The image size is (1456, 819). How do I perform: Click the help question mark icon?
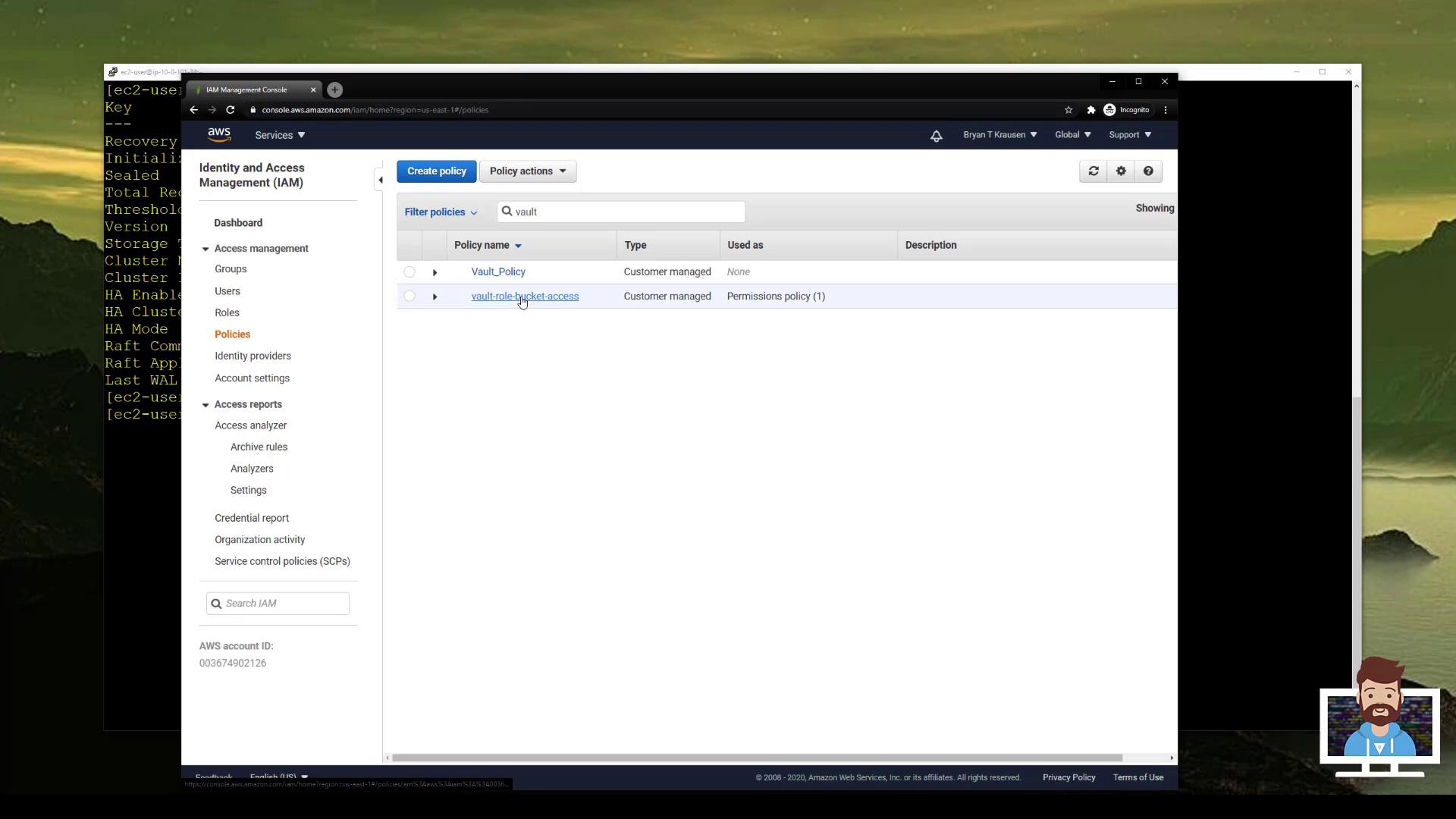click(x=1148, y=171)
